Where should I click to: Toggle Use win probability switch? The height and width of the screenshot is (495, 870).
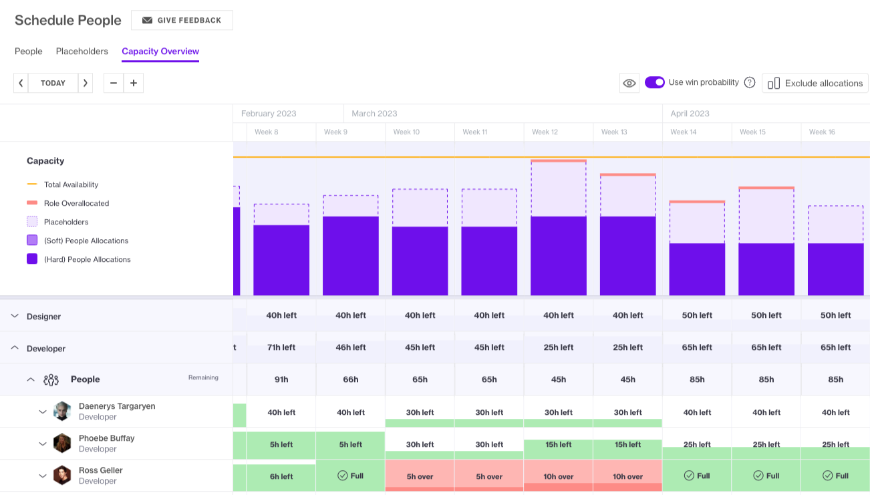654,83
